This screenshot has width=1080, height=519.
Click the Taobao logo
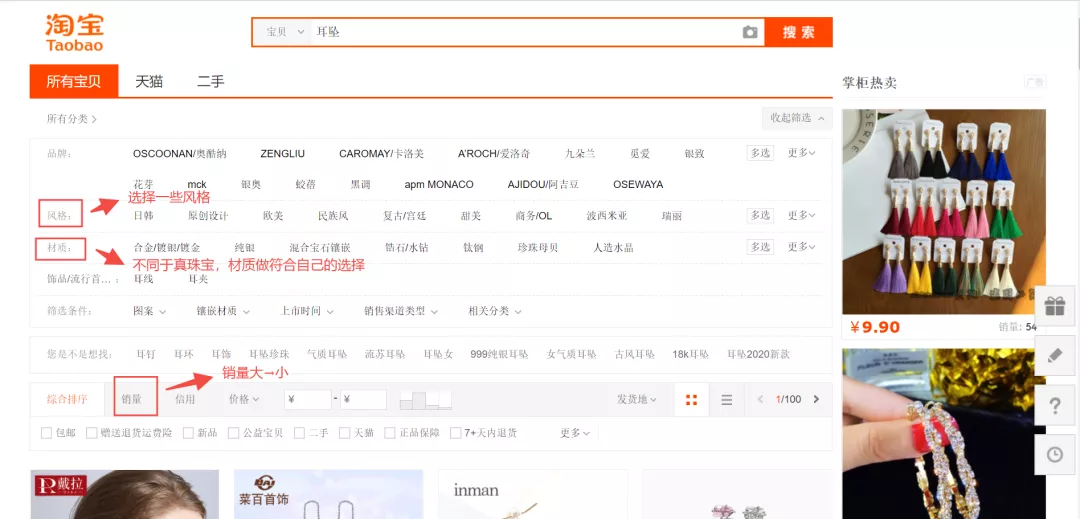74,32
